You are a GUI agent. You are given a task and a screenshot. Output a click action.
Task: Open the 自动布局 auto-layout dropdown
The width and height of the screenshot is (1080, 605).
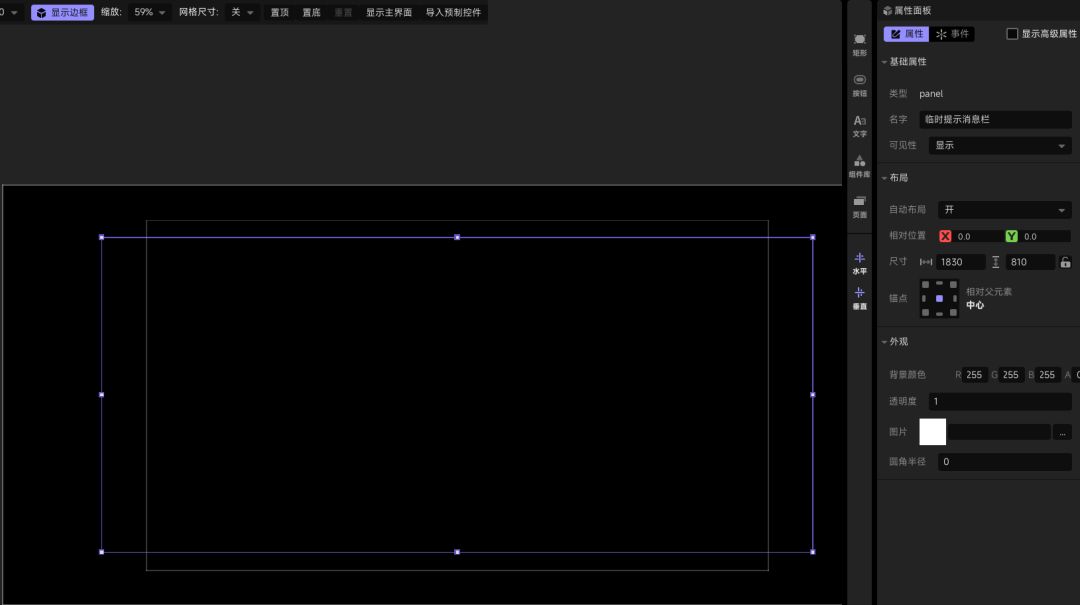1004,209
